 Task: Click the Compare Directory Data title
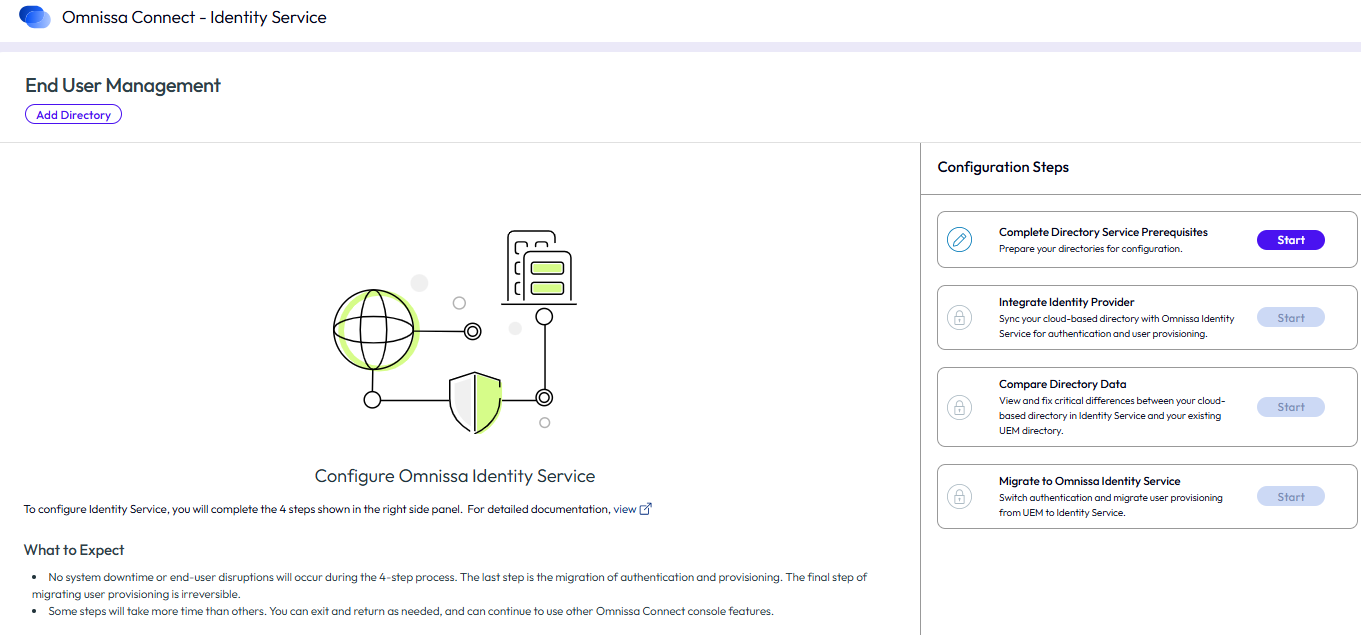pos(1062,384)
